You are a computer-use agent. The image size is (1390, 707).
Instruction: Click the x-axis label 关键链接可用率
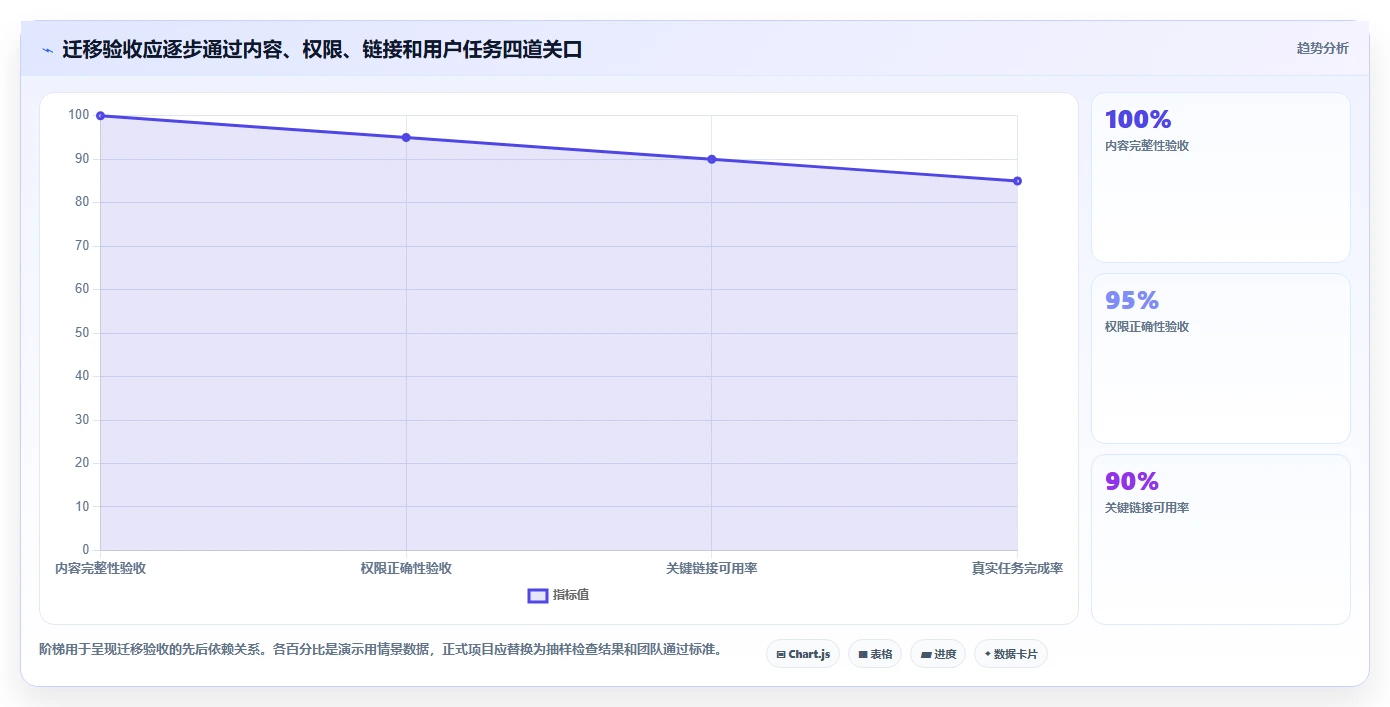pyautogui.click(x=712, y=568)
